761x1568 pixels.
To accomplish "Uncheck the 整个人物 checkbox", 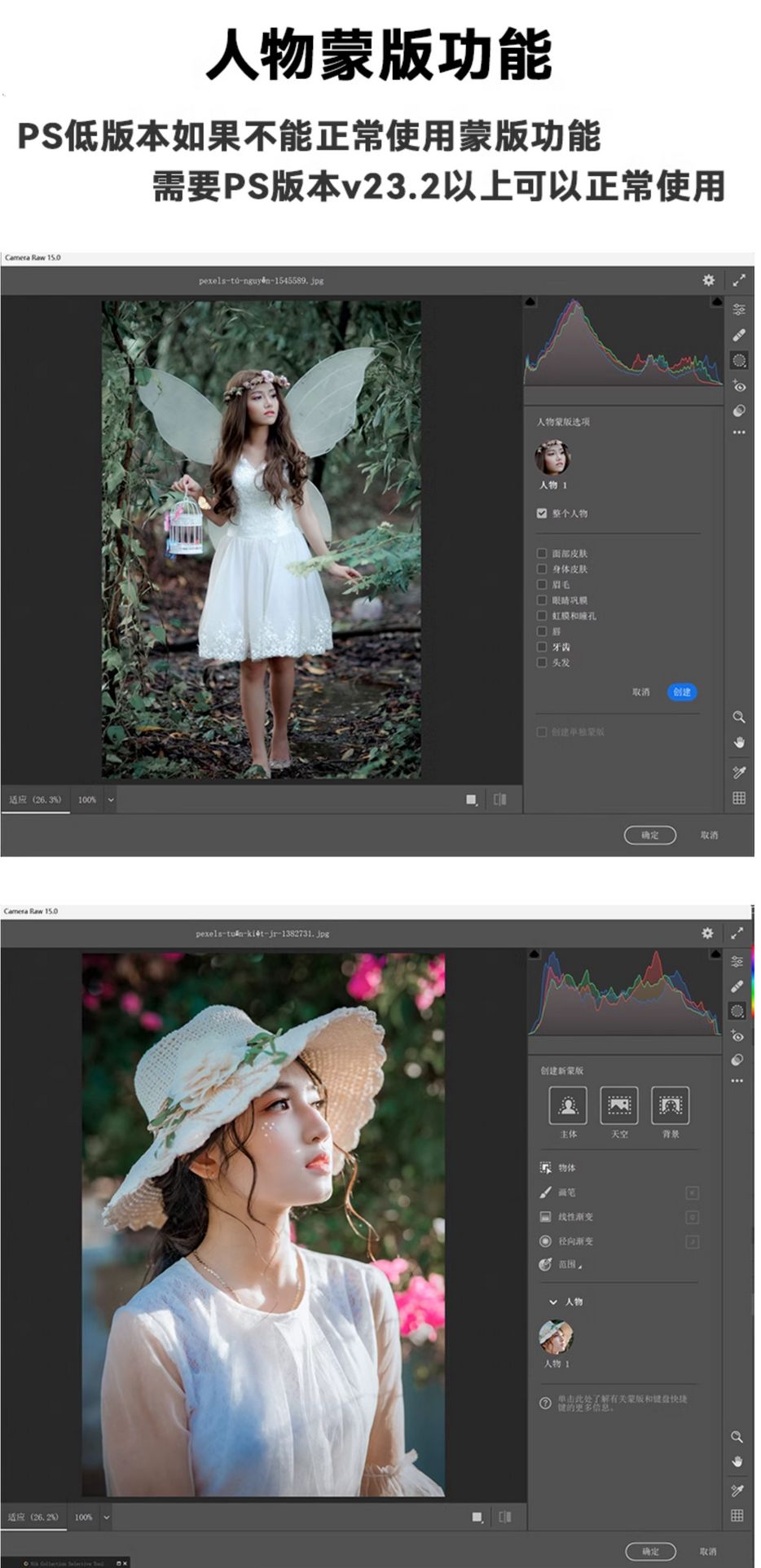I will [x=542, y=513].
